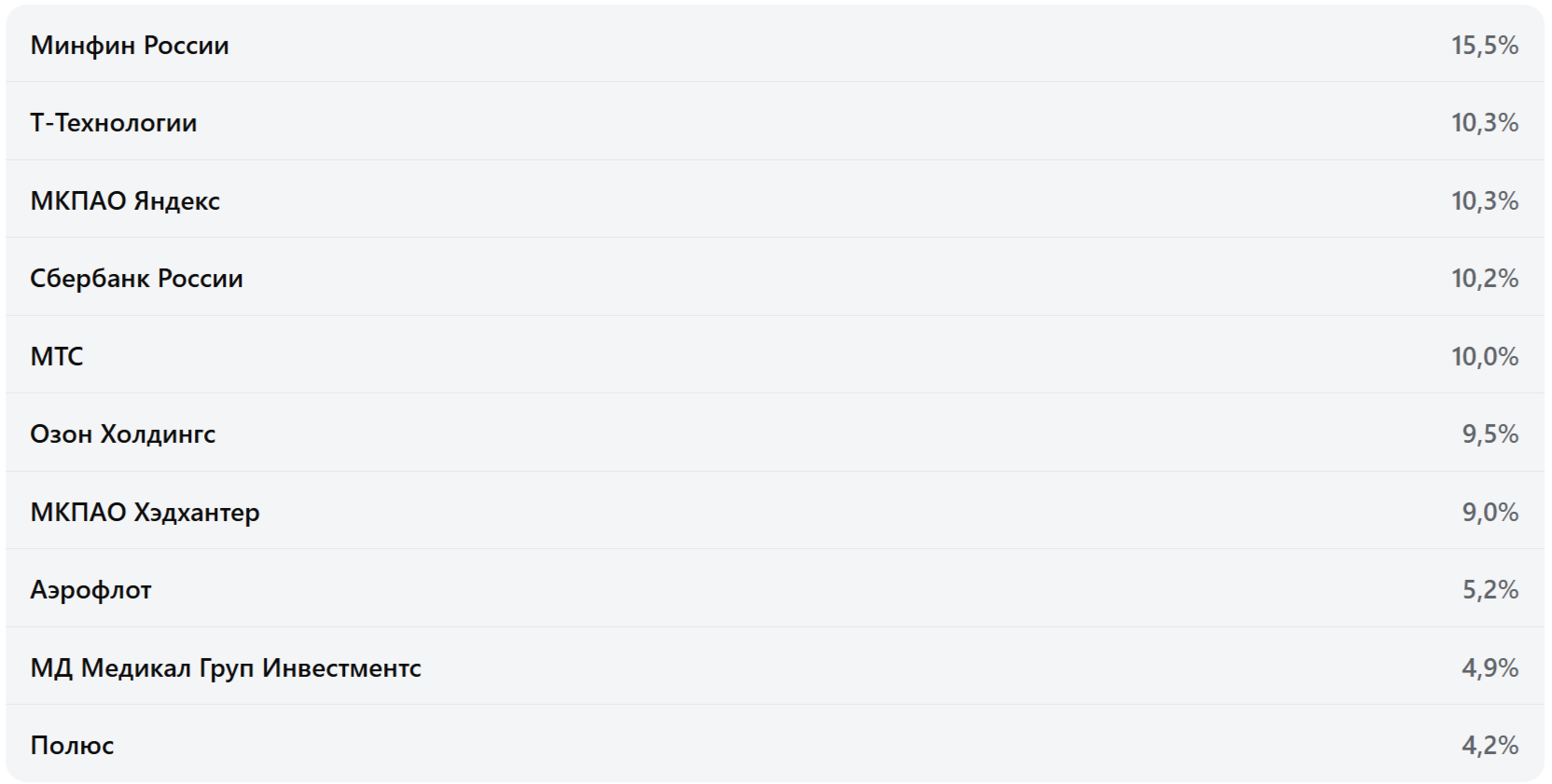Viewport: 1552px width, 784px height.
Task: Open the МКПАО Яндекс entry
Action: tap(125, 200)
